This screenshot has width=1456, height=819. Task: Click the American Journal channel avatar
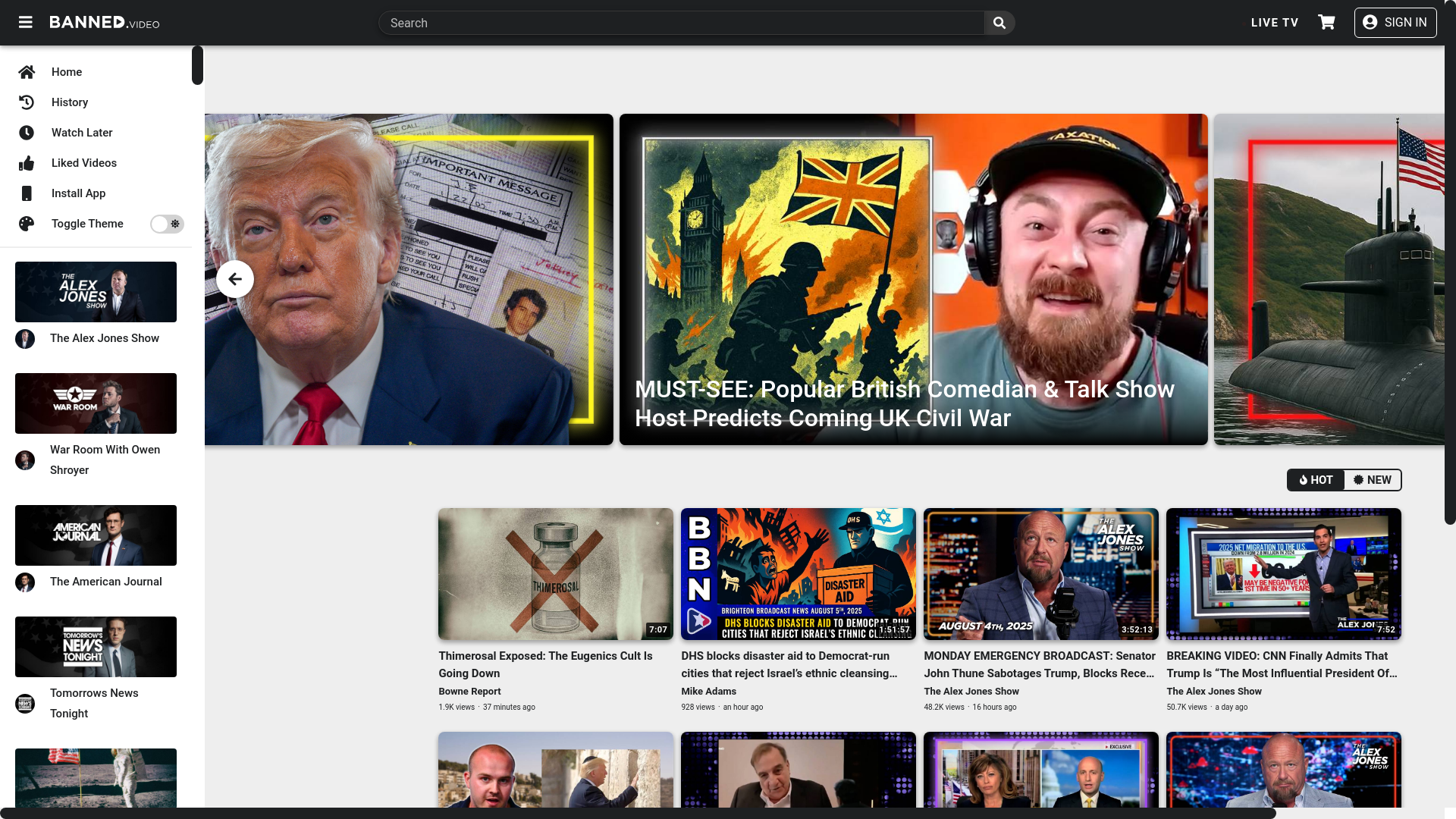coord(25,582)
